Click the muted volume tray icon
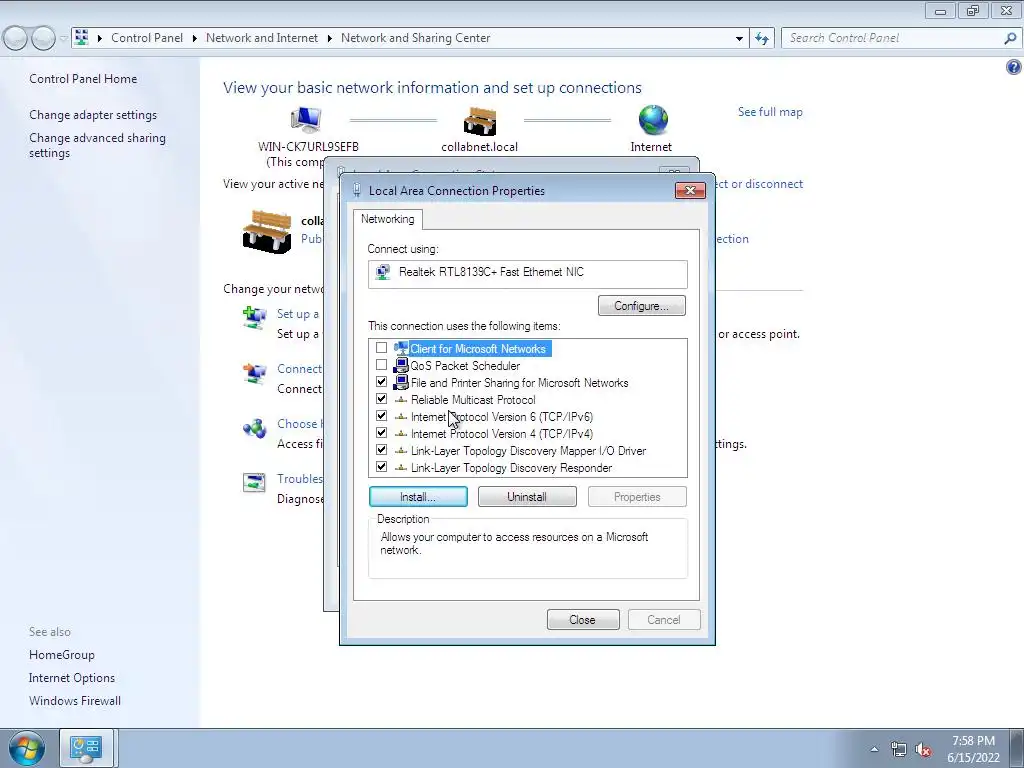The image size is (1024, 768). point(923,750)
